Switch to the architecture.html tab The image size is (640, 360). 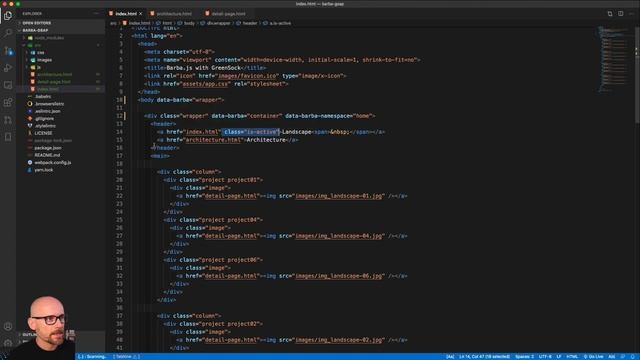174,13
